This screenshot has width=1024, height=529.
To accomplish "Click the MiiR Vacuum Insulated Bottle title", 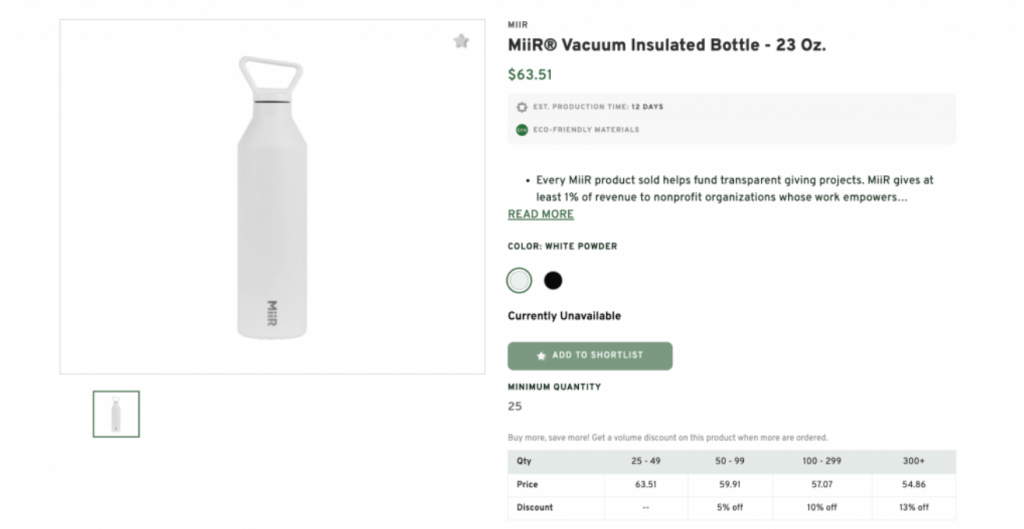I will [x=666, y=45].
